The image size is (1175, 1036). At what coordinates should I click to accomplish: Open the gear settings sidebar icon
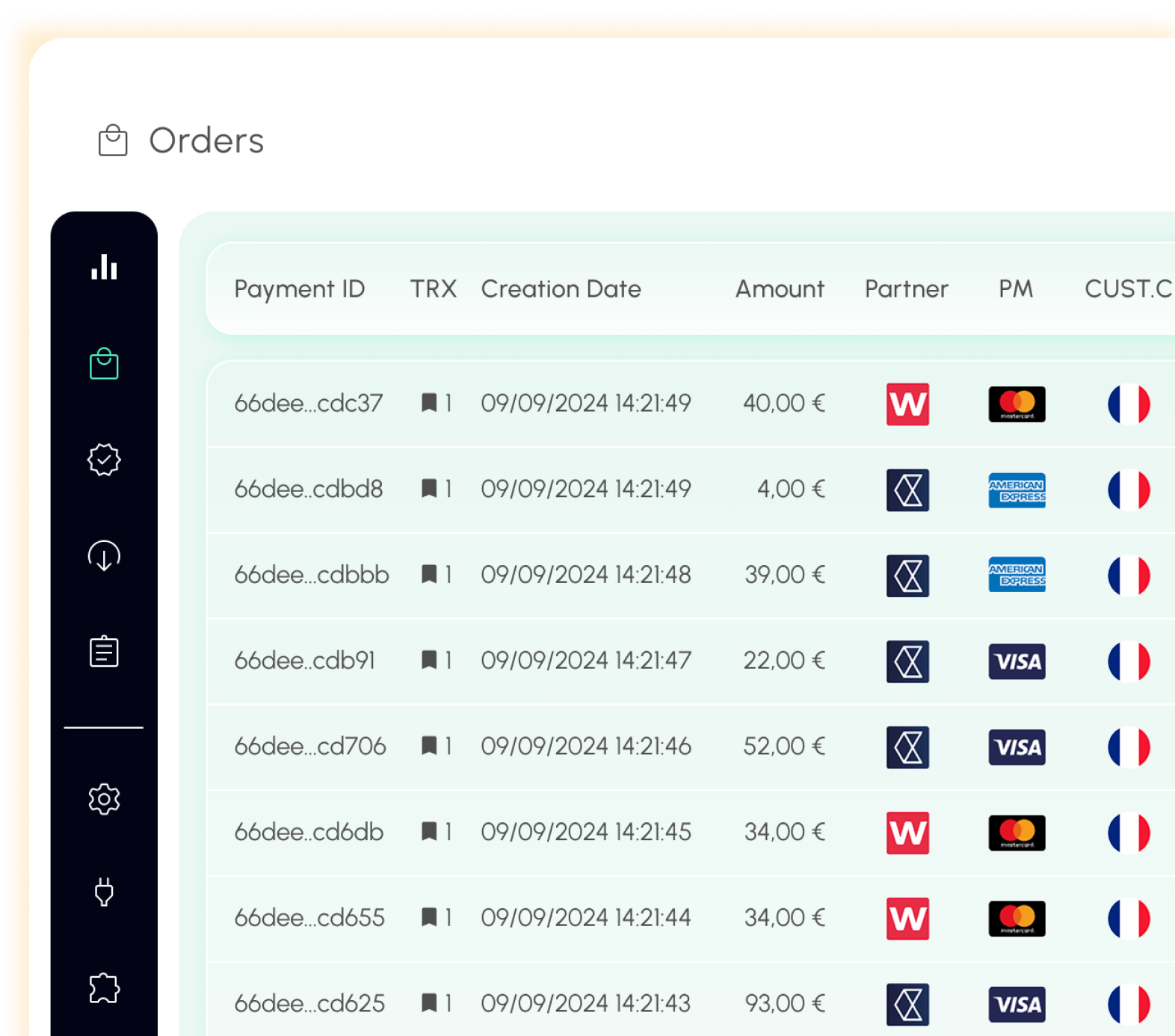(104, 799)
